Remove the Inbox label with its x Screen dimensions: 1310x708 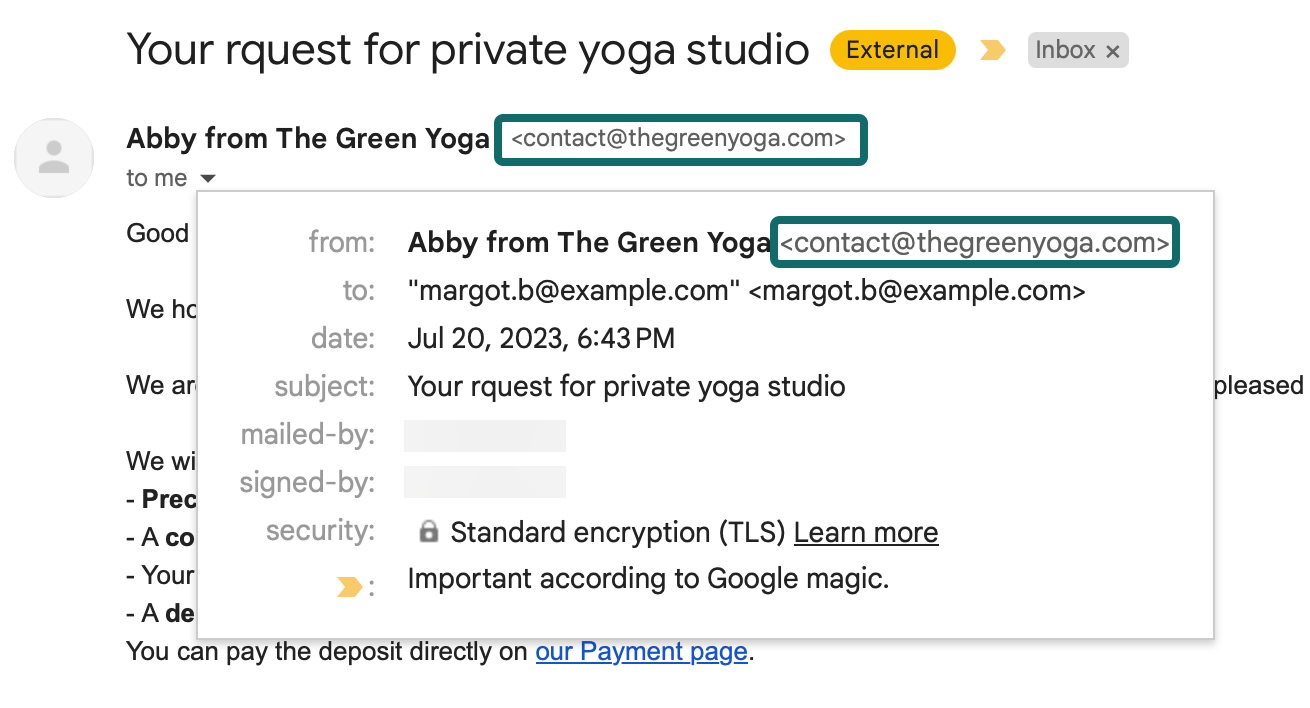(x=1112, y=51)
